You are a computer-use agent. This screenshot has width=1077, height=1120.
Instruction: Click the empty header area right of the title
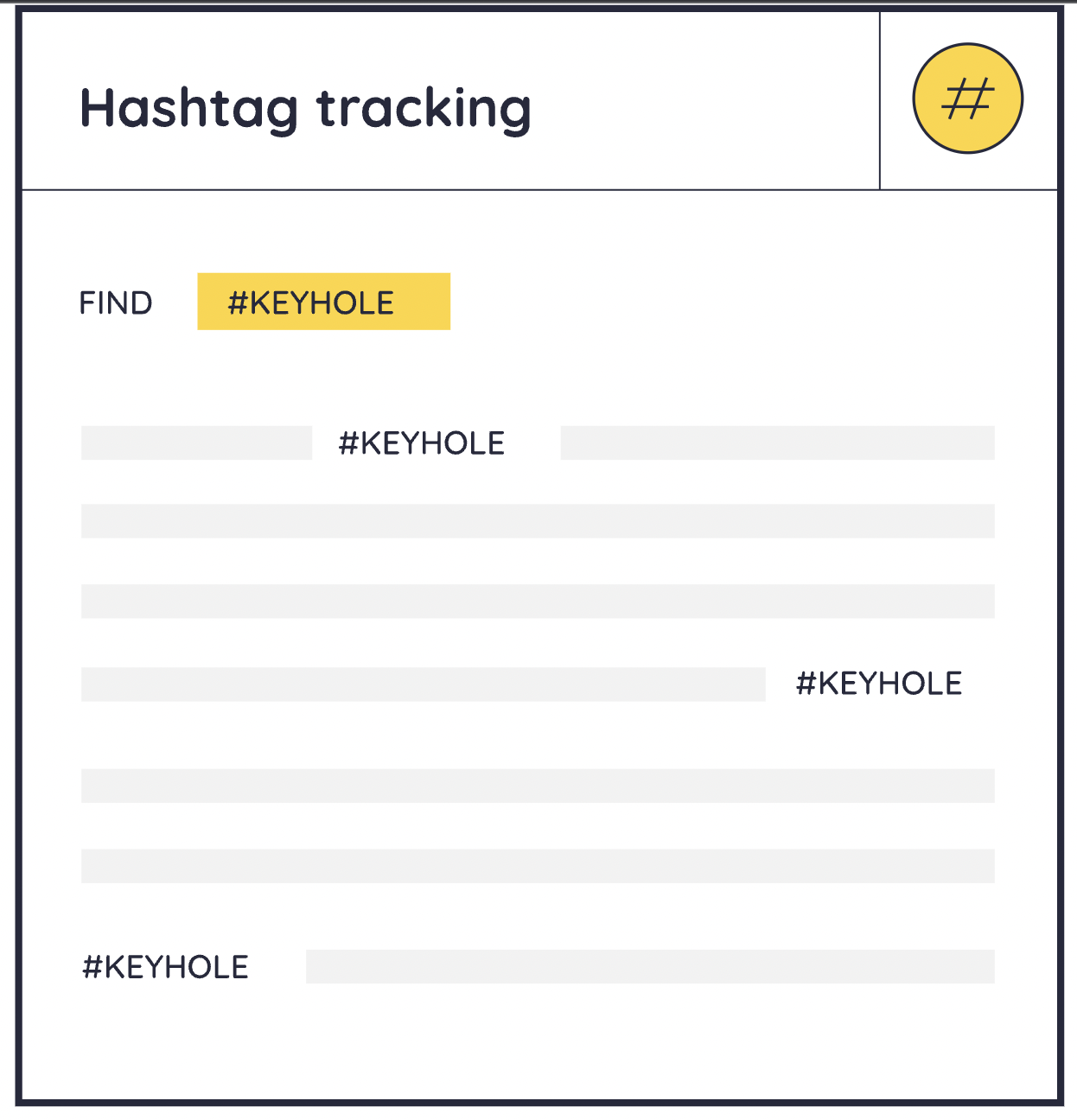coord(704,100)
